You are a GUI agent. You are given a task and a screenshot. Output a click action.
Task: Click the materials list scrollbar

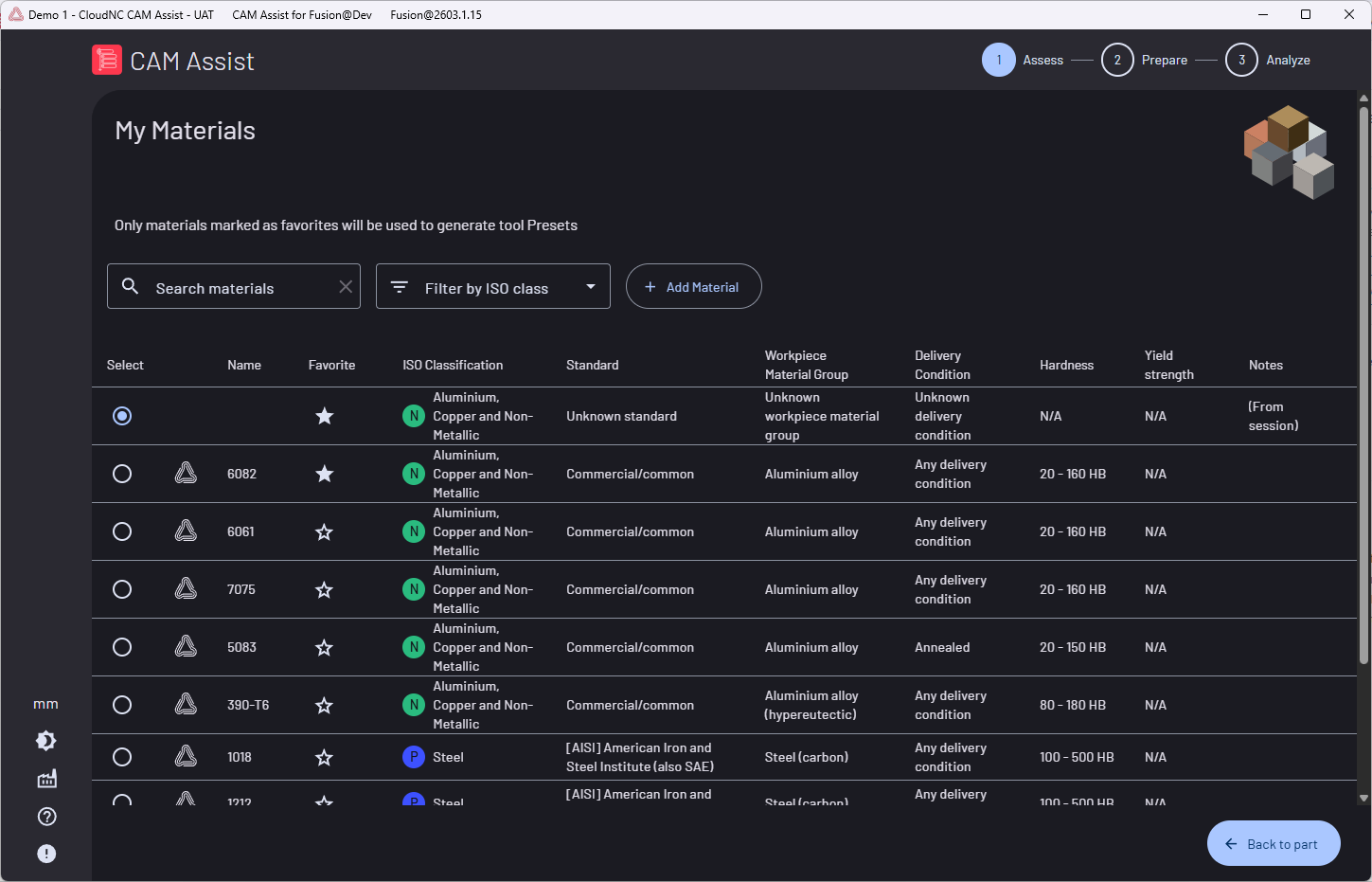tap(1364, 385)
